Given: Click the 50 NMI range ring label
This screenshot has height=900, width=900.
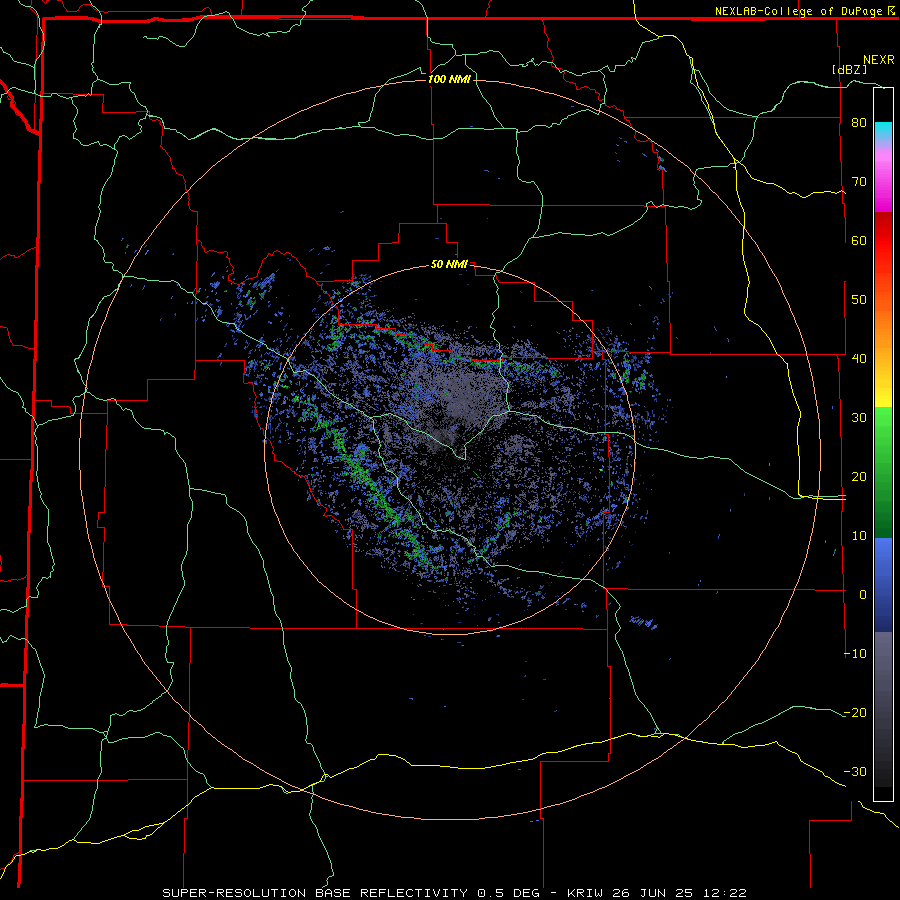Looking at the screenshot, I should pyautogui.click(x=449, y=265).
